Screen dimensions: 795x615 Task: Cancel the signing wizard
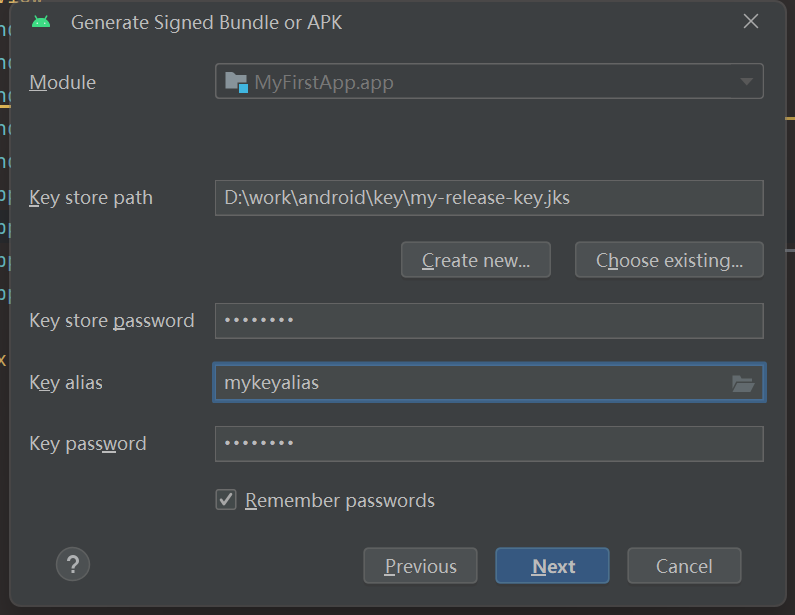coord(684,566)
